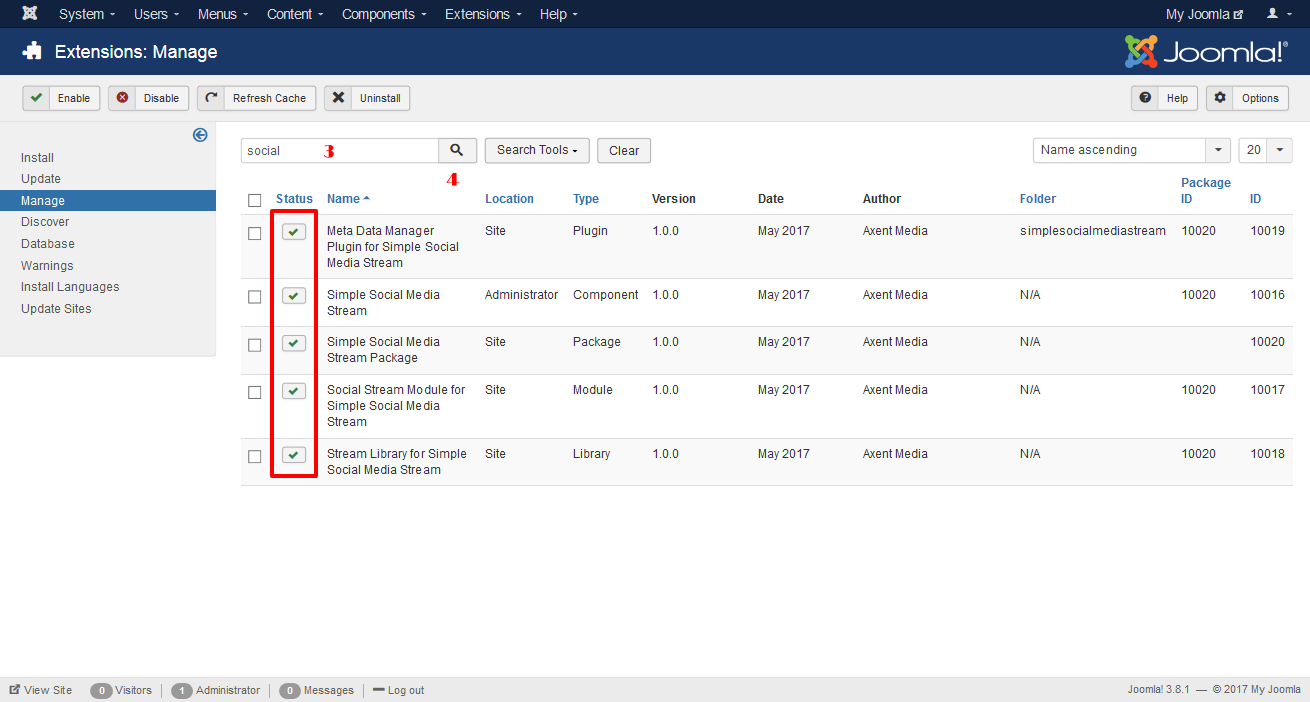1310x702 pixels.
Task: Open the Options button
Action: pyautogui.click(x=1247, y=98)
